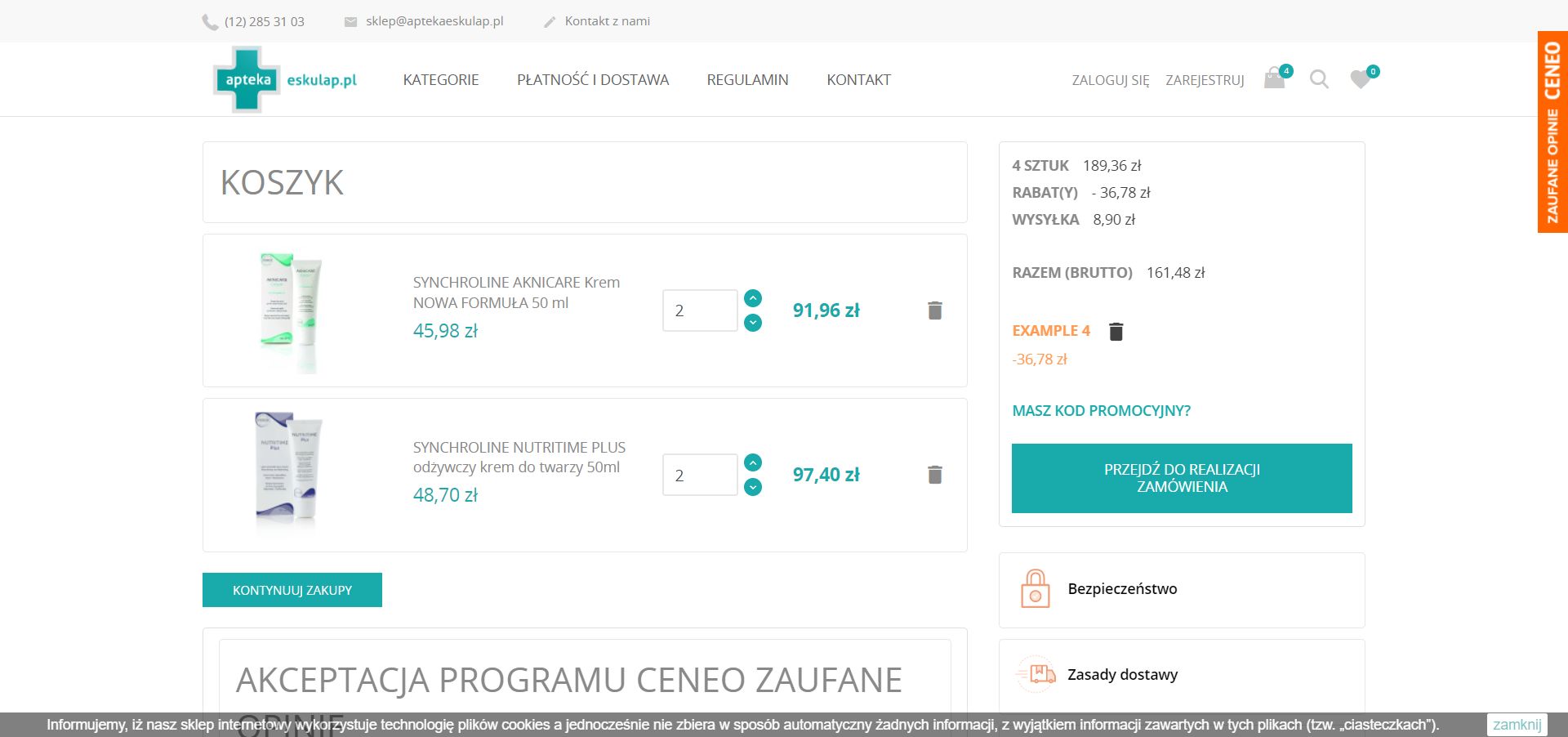Image resolution: width=1568 pixels, height=737 pixels.
Task: Click the envelope email icon
Action: 350,22
